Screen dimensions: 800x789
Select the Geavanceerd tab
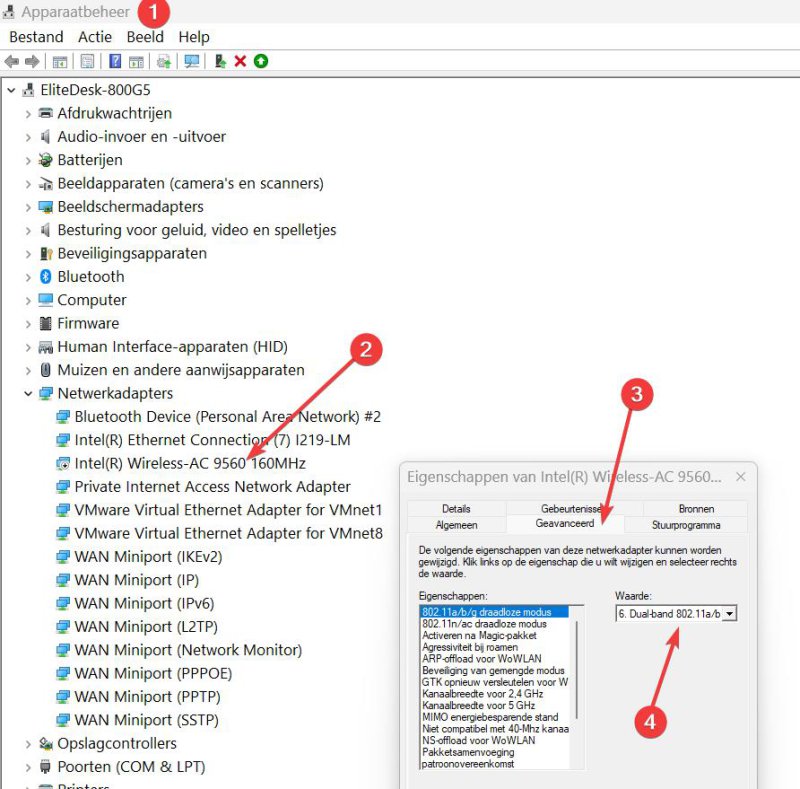[565, 524]
